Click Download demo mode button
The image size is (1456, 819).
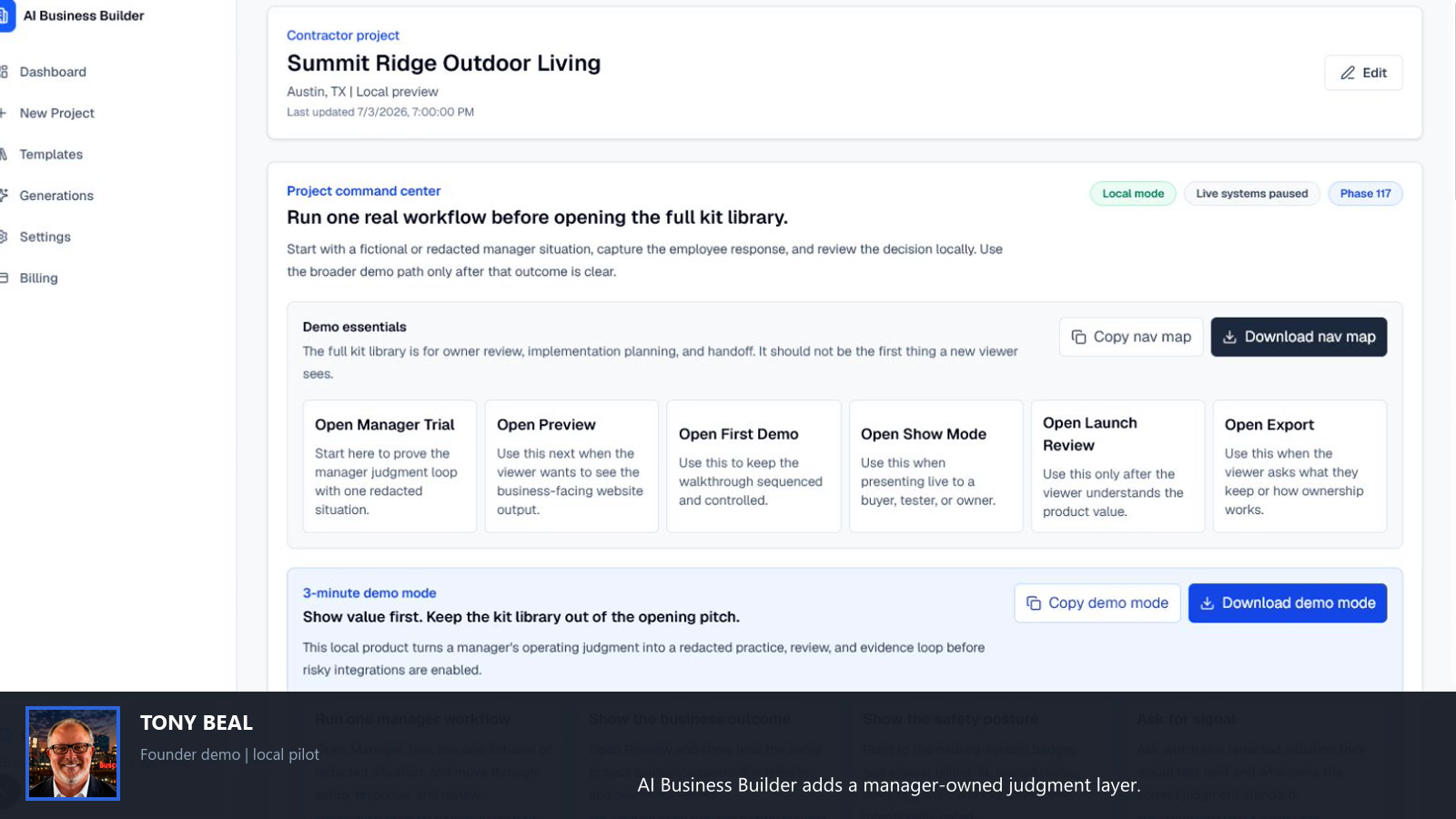tap(1288, 603)
